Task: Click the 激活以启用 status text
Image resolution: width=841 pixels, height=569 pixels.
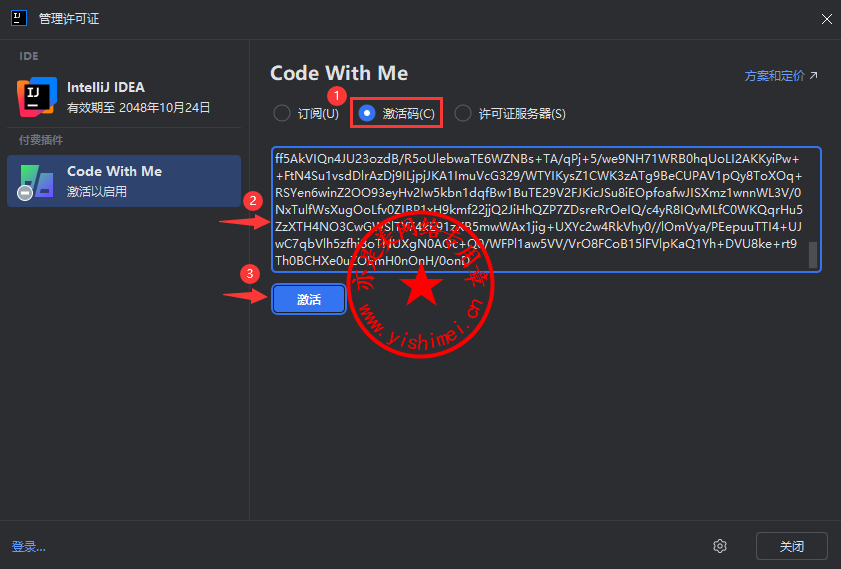Action: click(x=97, y=191)
